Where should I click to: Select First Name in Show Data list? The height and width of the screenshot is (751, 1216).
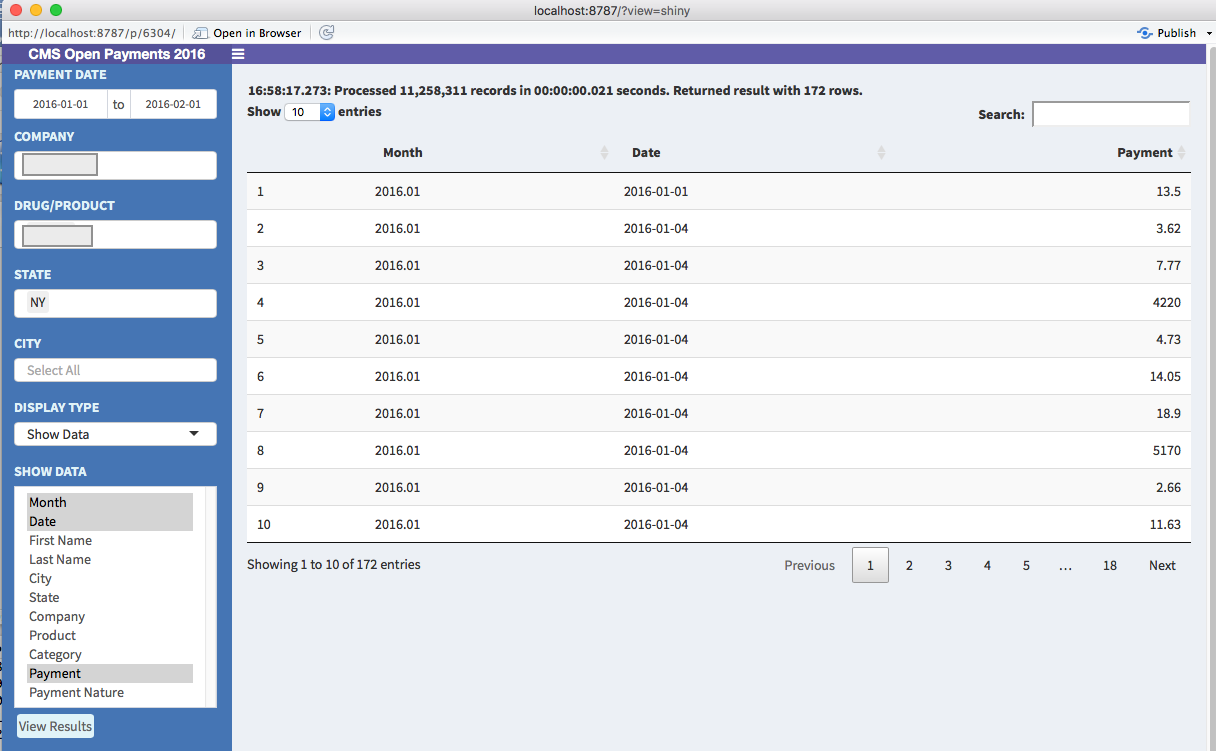point(60,540)
